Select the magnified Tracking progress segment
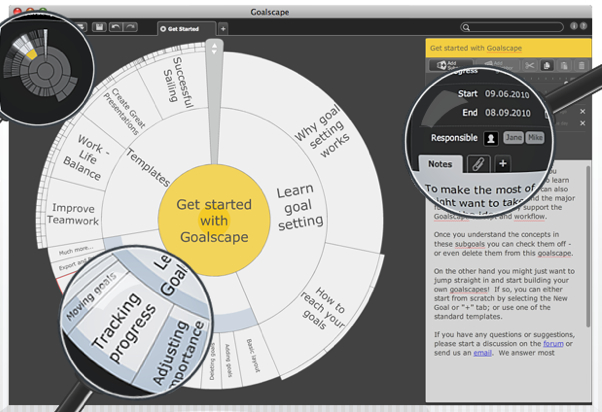 (124, 326)
